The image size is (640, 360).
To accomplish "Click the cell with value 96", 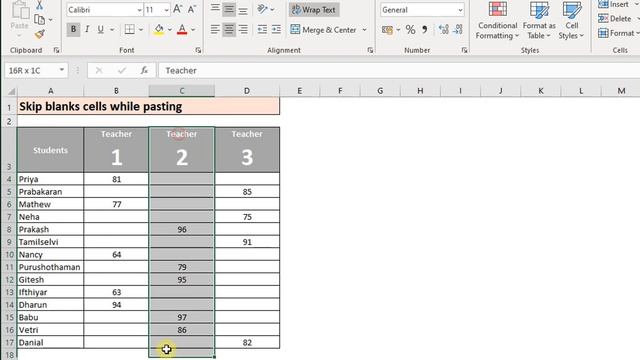I will click(182, 229).
